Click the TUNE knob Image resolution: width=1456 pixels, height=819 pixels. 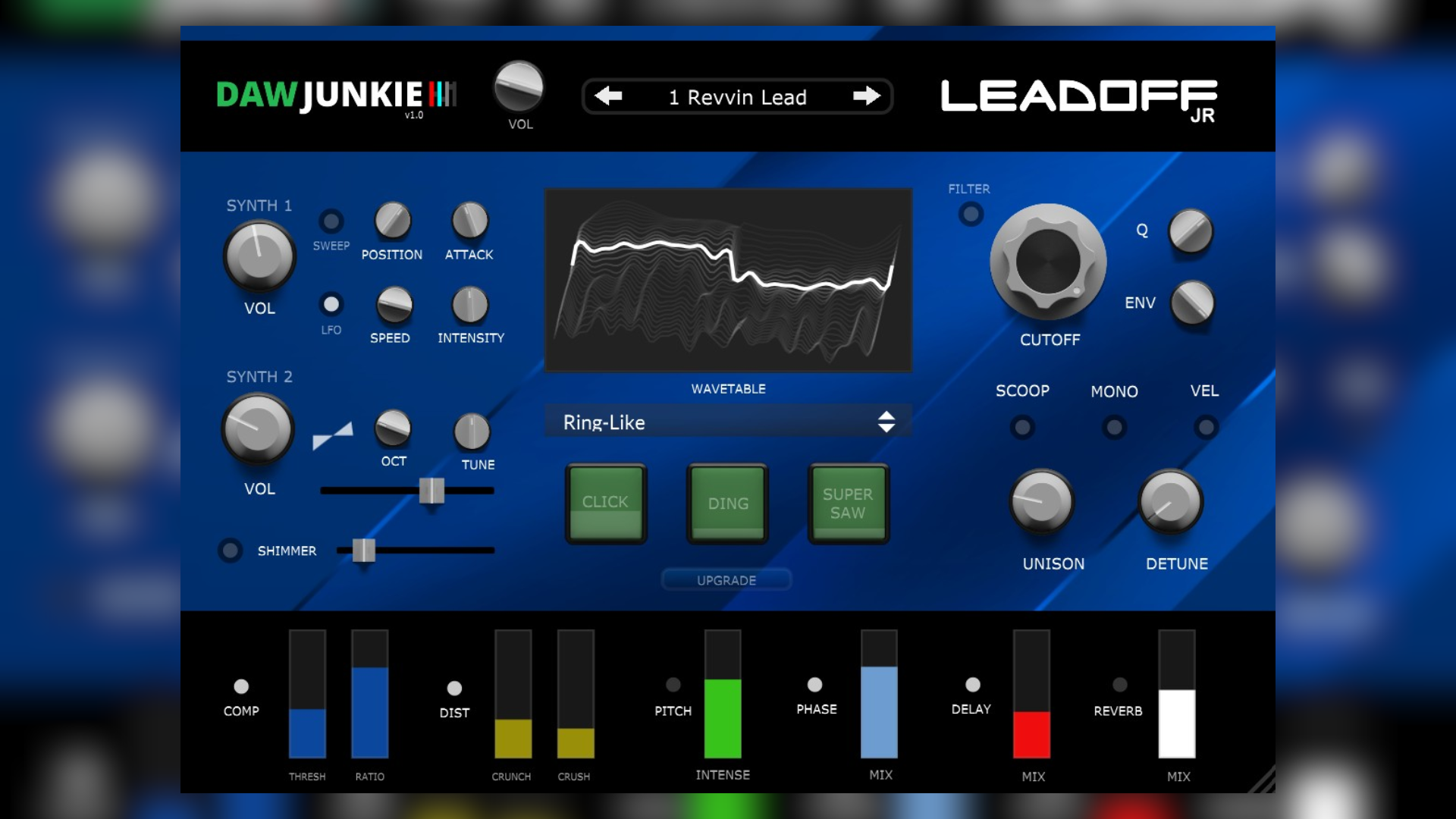tap(472, 432)
